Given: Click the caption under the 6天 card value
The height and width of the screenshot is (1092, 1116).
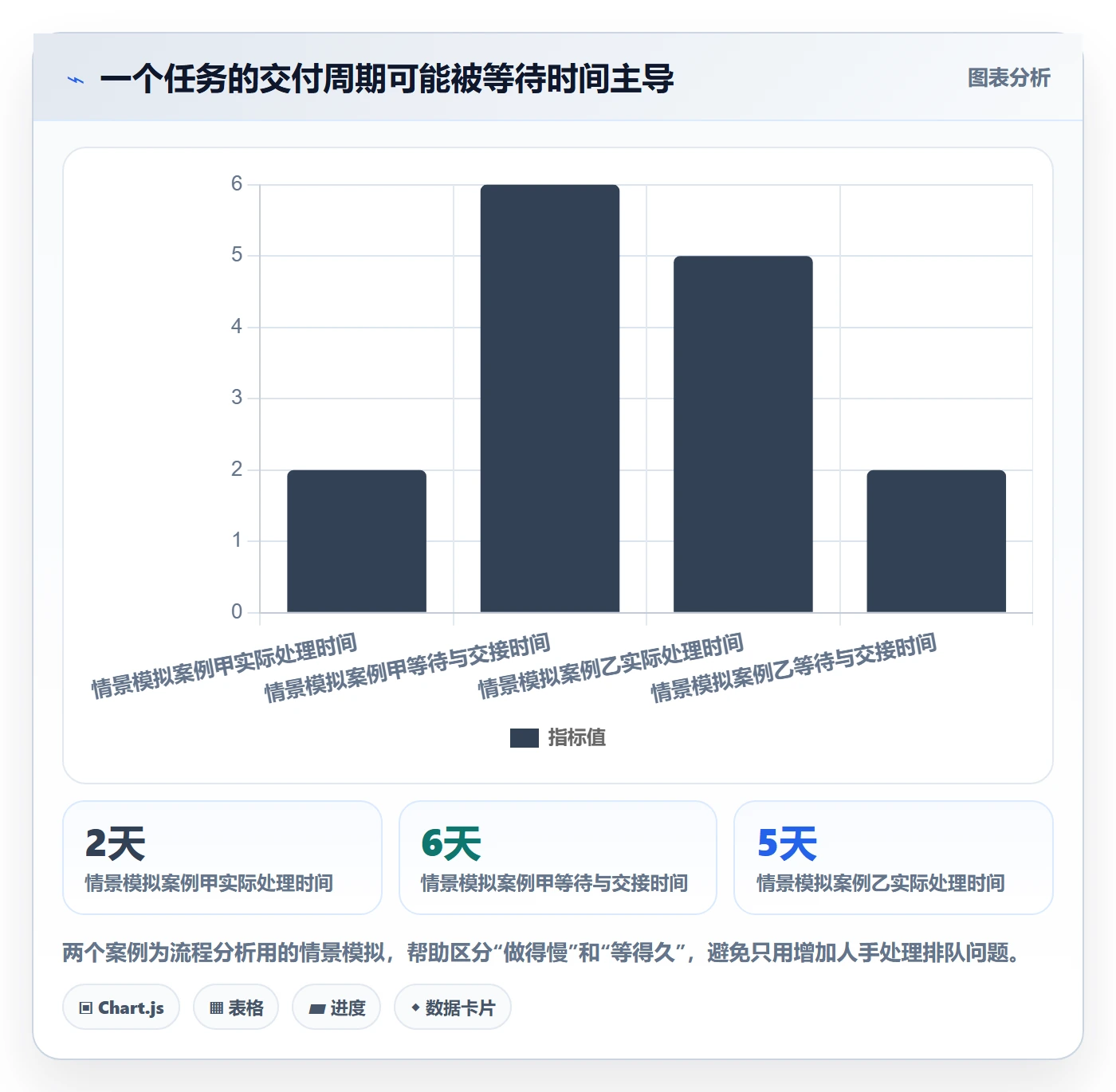Looking at the screenshot, I should pos(554,883).
